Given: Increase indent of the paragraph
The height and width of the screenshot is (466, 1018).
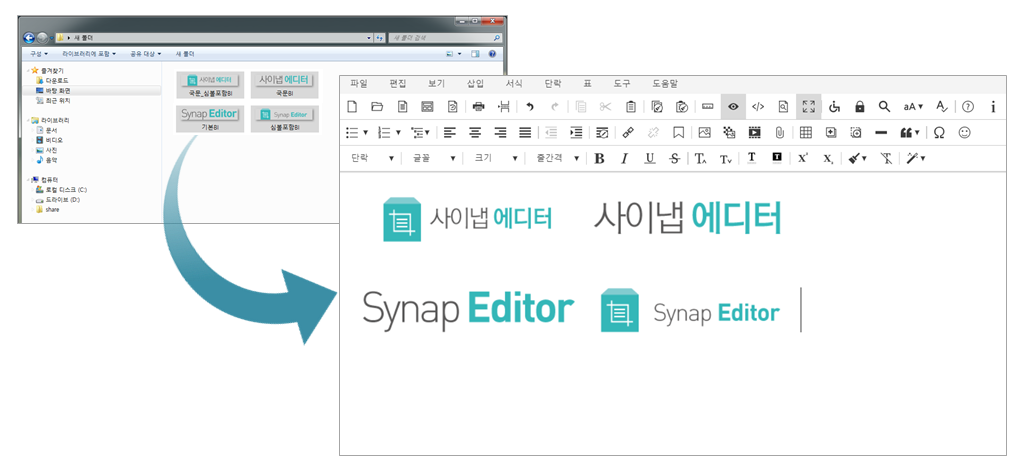Looking at the screenshot, I should 576,132.
